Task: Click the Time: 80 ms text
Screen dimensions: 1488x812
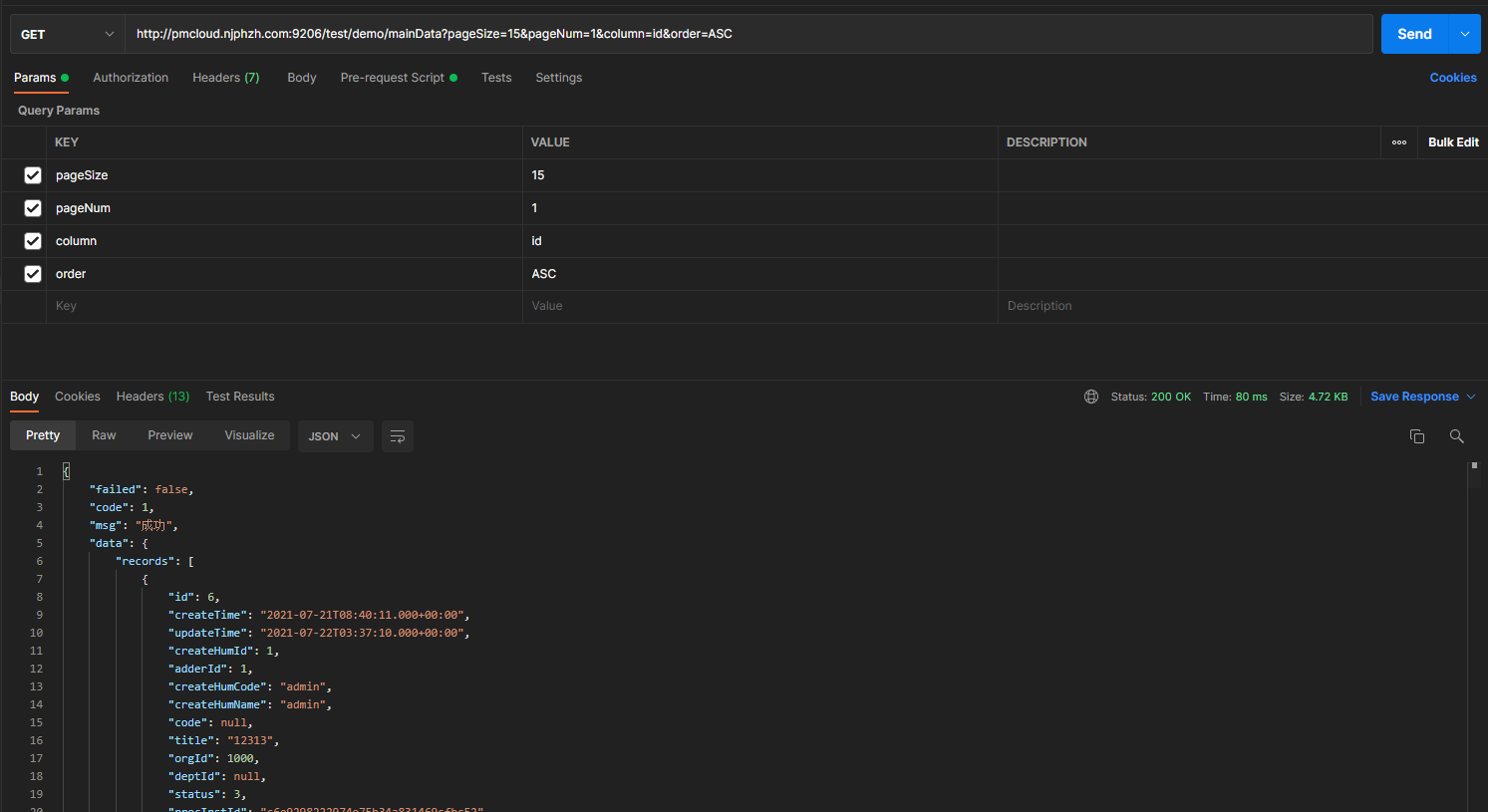Action: click(x=1235, y=397)
